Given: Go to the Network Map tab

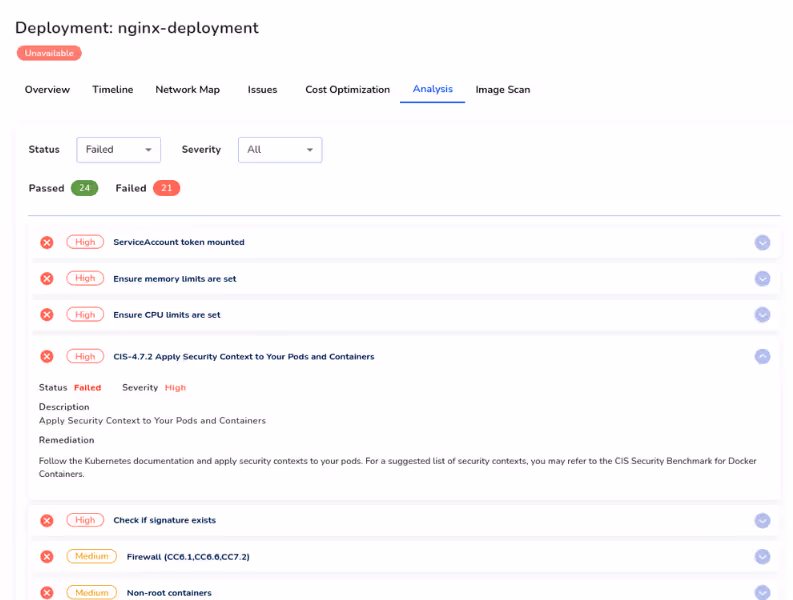Looking at the screenshot, I should tap(188, 90).
